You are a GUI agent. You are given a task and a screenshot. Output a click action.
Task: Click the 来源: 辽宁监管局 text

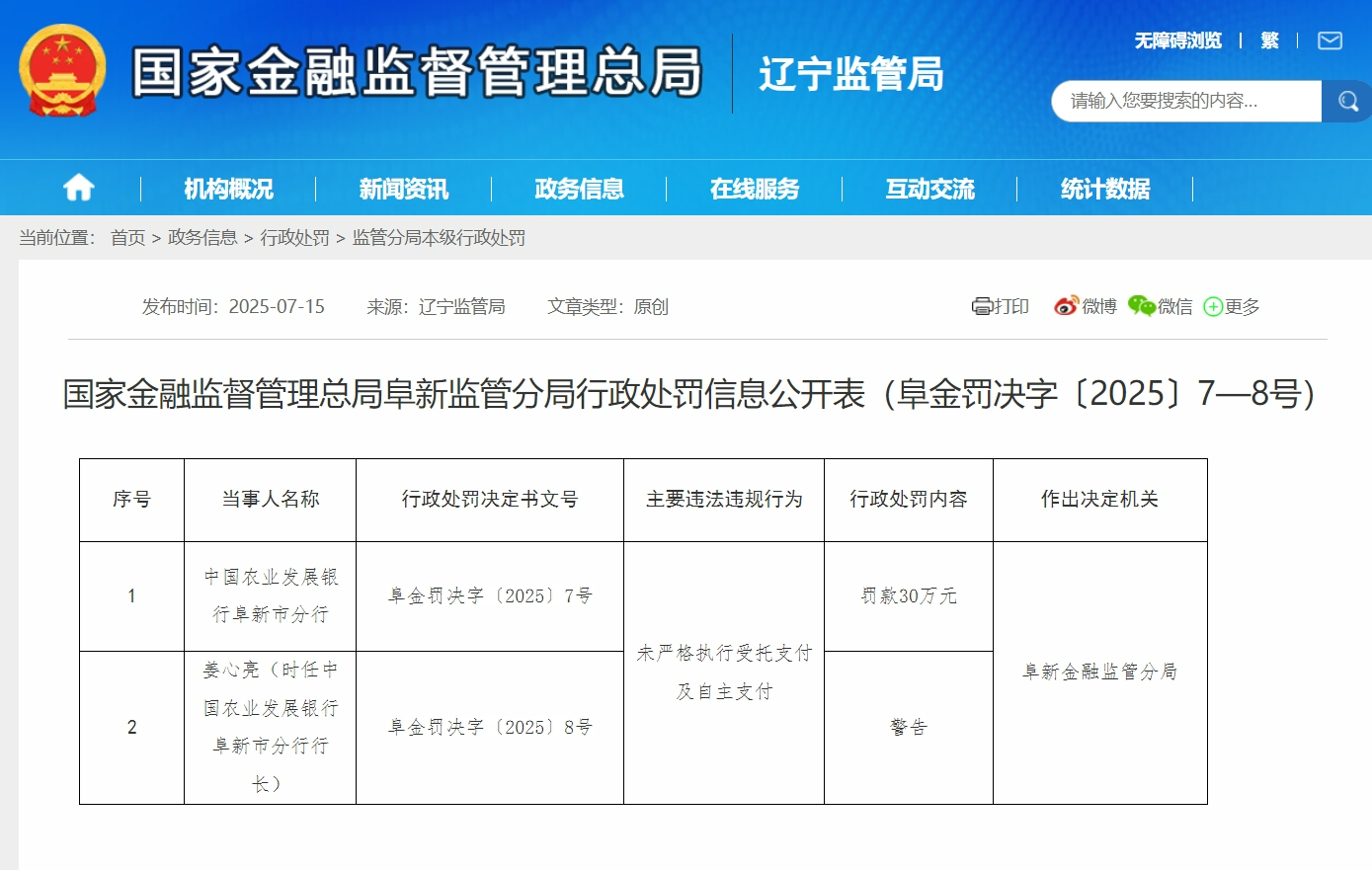tap(436, 307)
